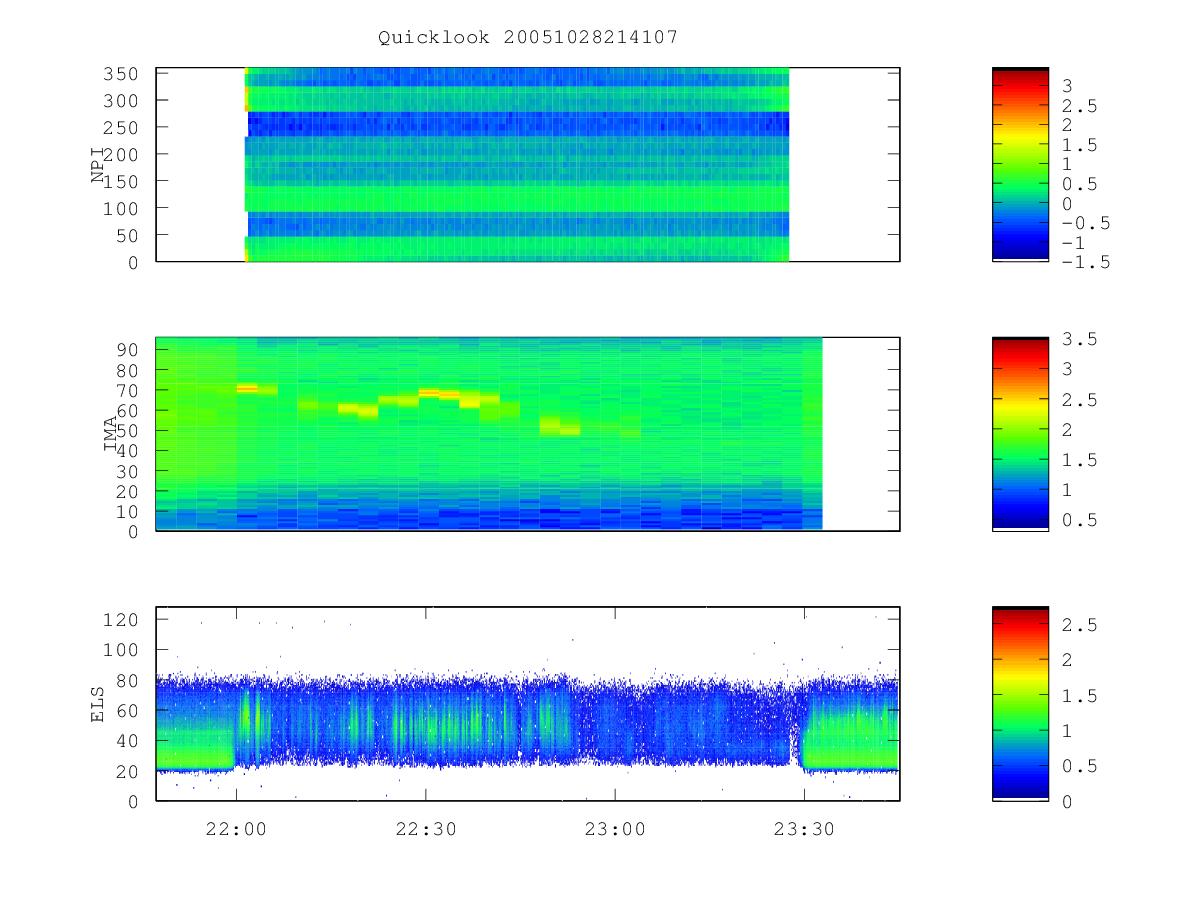Image resolution: width=1200 pixels, height=900 pixels.
Task: Click the 10 tick on IMA axis
Action: click(x=130, y=512)
